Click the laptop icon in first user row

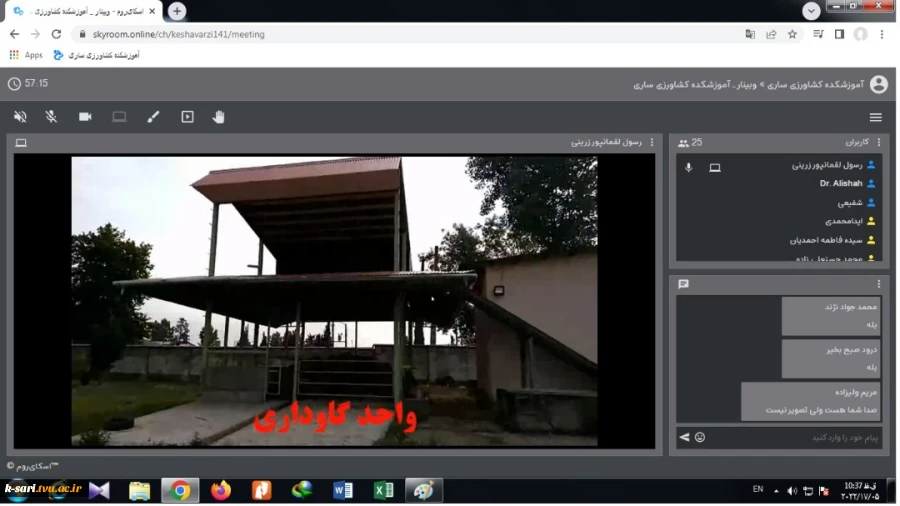[x=715, y=168]
